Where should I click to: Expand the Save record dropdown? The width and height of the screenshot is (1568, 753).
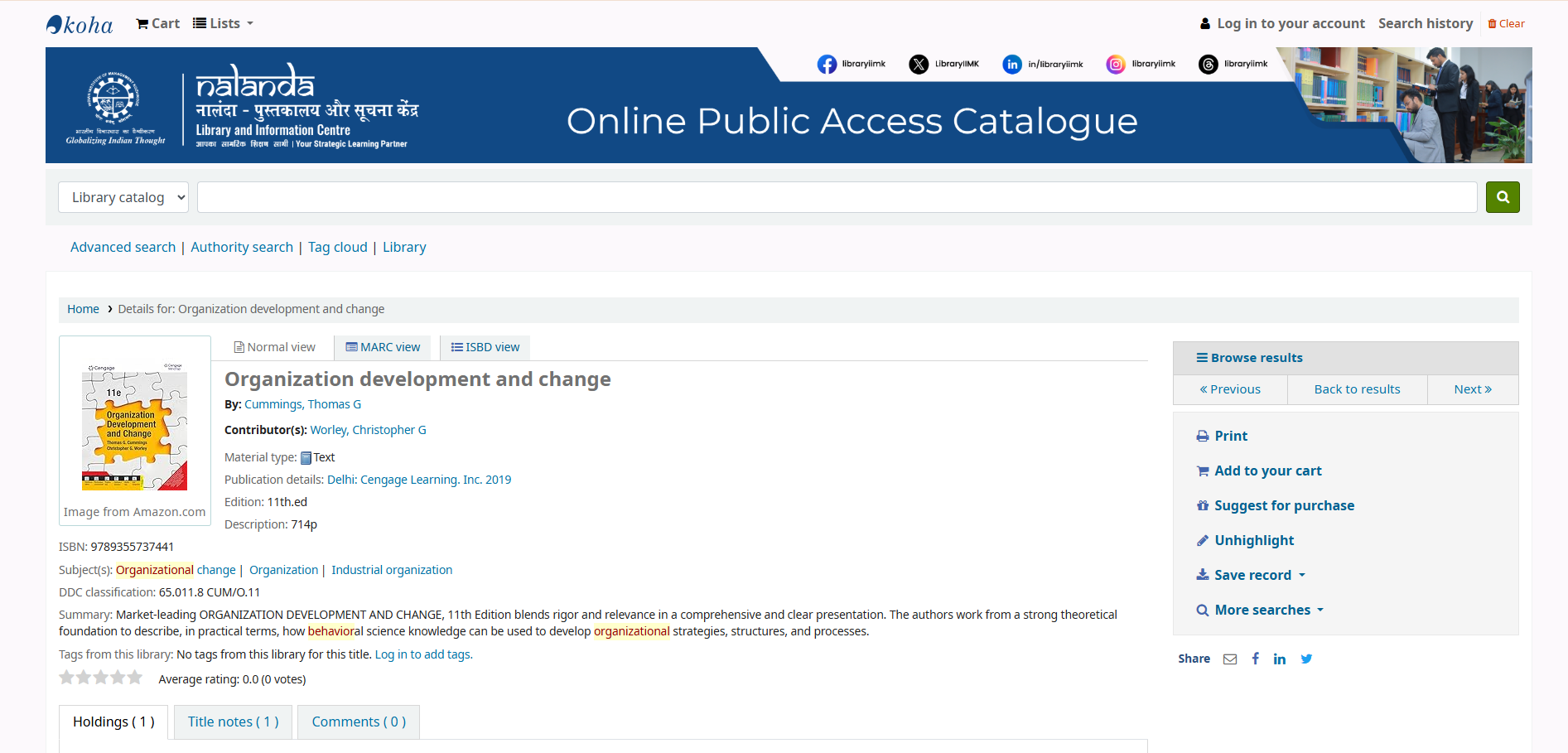click(1252, 575)
